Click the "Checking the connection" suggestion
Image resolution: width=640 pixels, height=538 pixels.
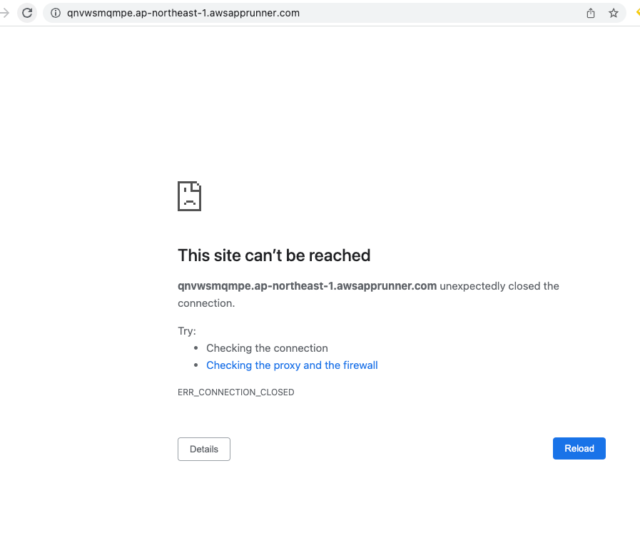tap(267, 348)
